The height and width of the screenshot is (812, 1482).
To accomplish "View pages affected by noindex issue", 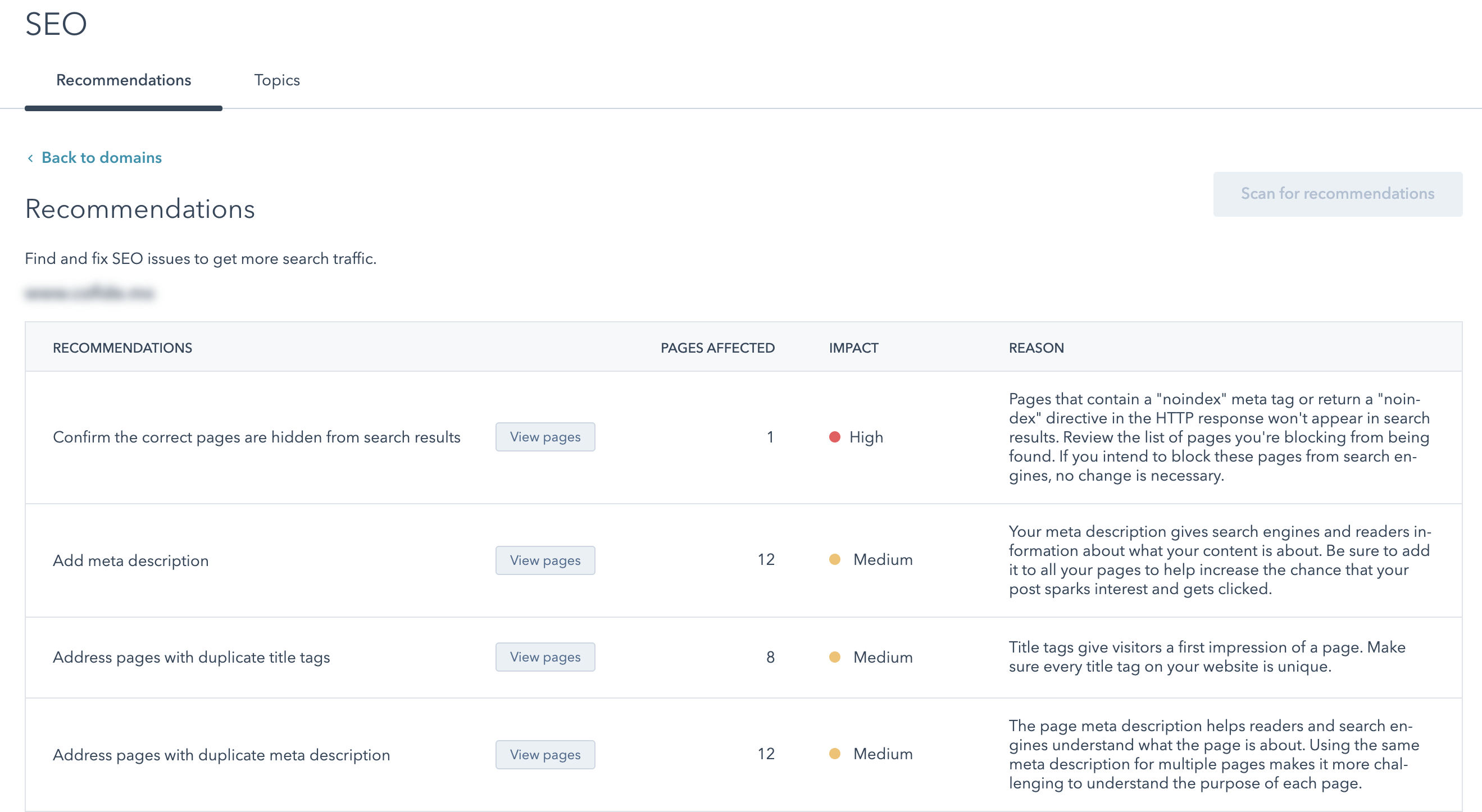I will tap(545, 436).
